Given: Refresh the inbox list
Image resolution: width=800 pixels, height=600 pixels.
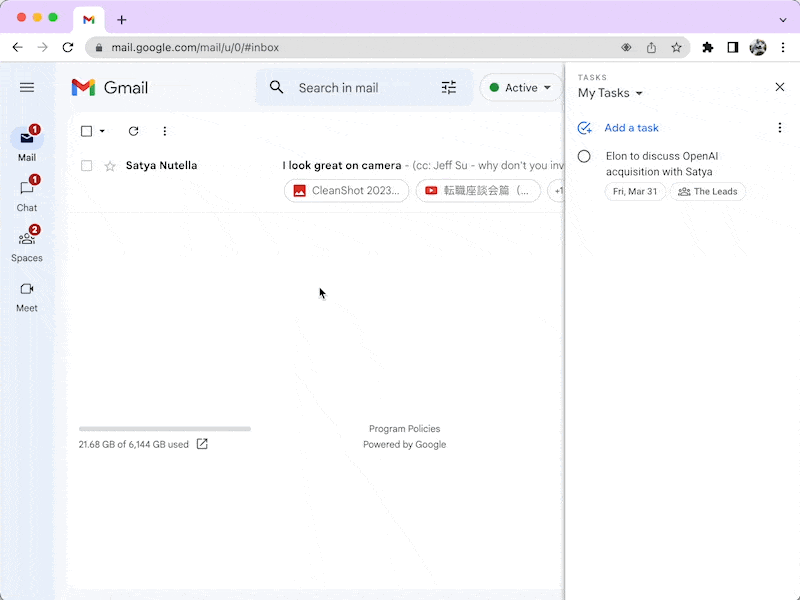Looking at the screenshot, I should click(x=133, y=131).
